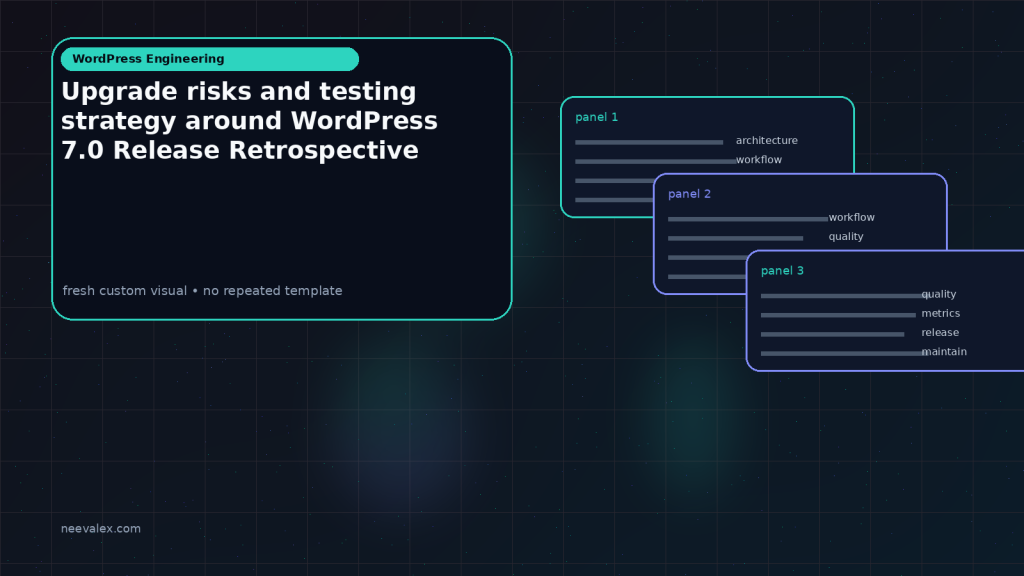The height and width of the screenshot is (576, 1024).
Task: Click 'release' label in panel 3
Action: (x=940, y=332)
